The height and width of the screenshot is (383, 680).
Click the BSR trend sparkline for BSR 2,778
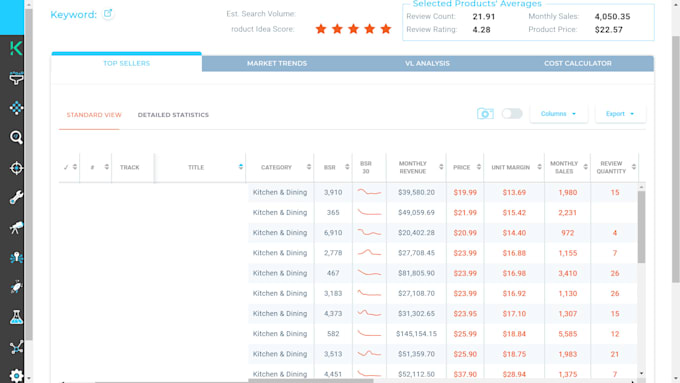(369, 253)
